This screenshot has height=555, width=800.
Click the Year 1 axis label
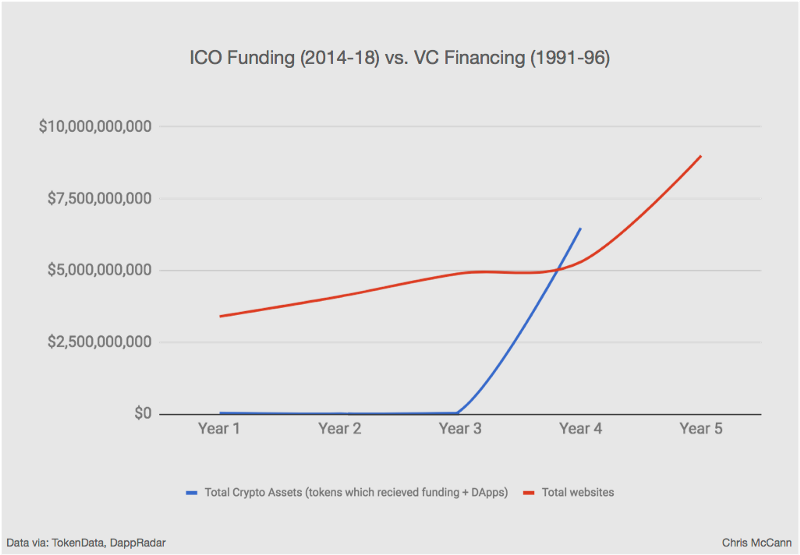tap(219, 428)
